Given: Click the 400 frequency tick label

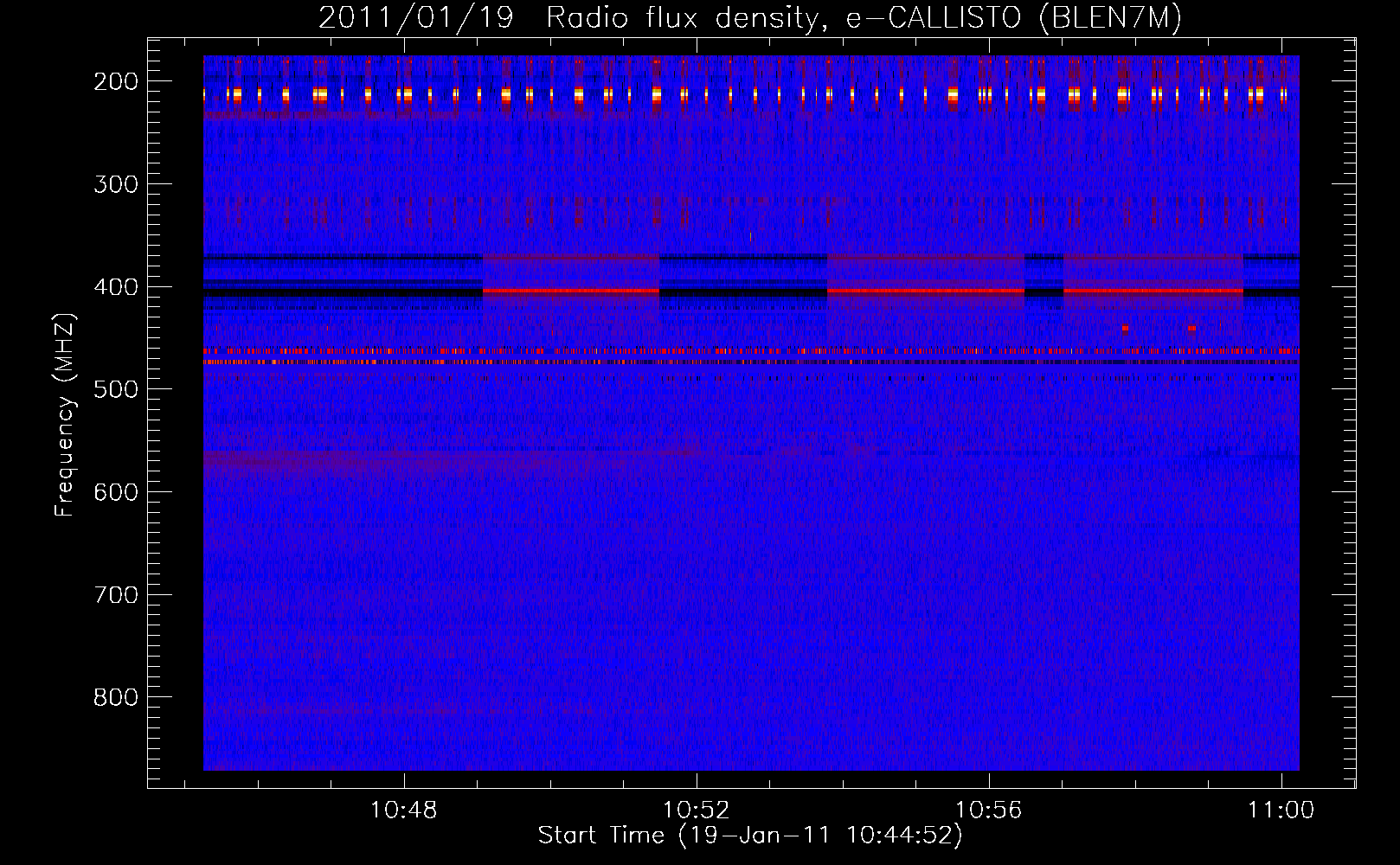Looking at the screenshot, I should (115, 286).
